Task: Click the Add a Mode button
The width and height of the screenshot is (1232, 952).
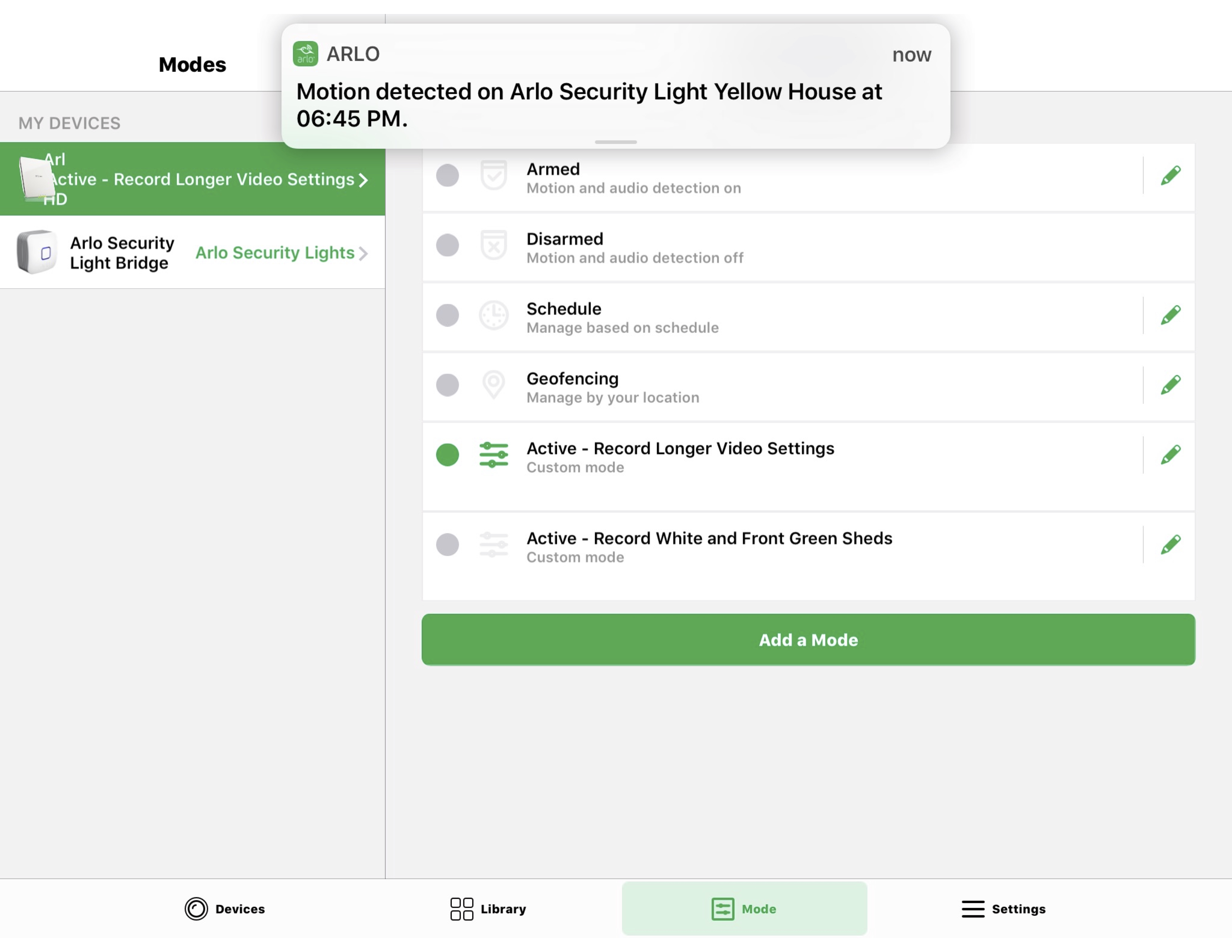Action: pos(808,639)
